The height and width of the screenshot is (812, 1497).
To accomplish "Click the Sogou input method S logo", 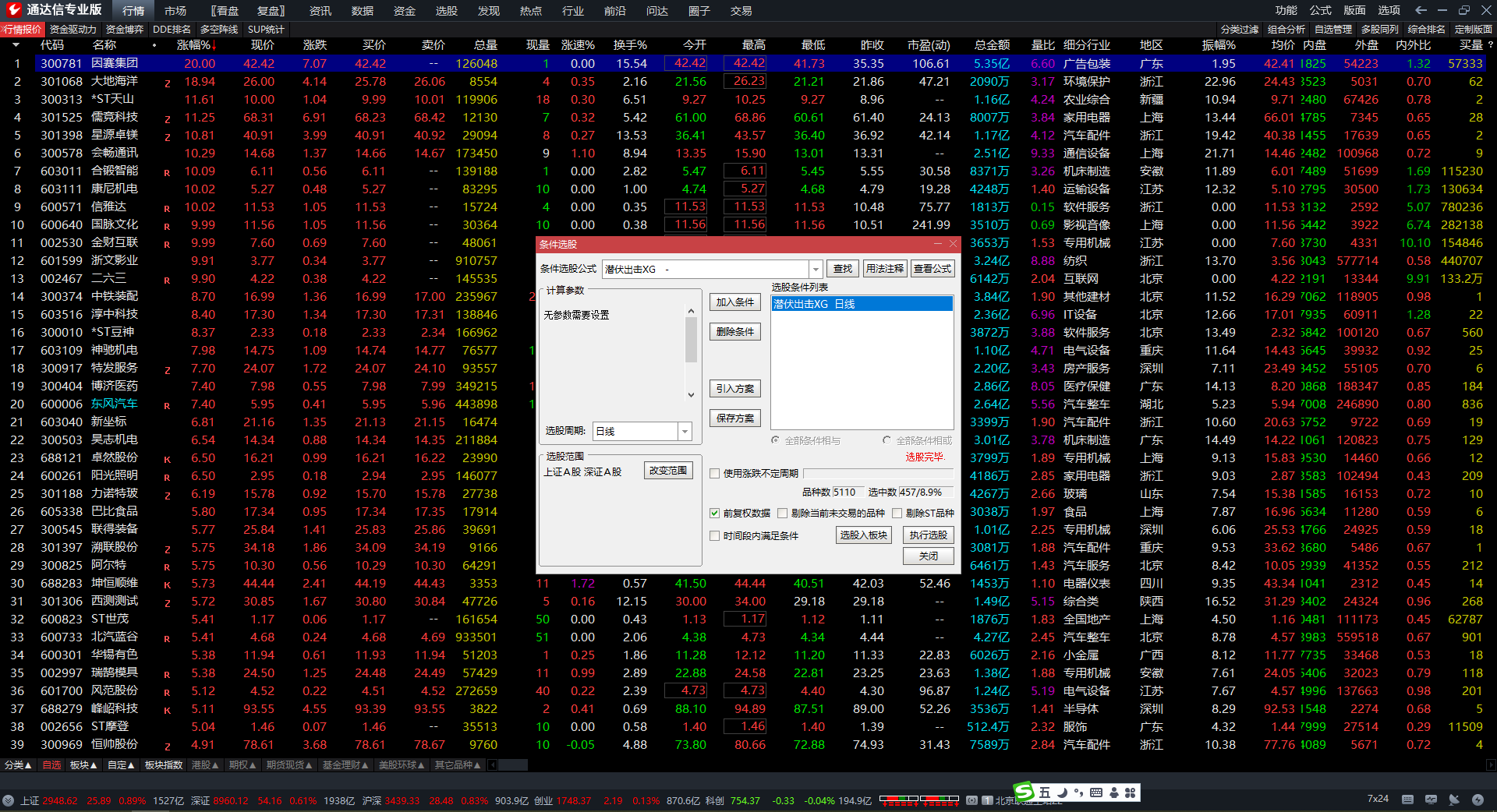I will tap(1024, 792).
